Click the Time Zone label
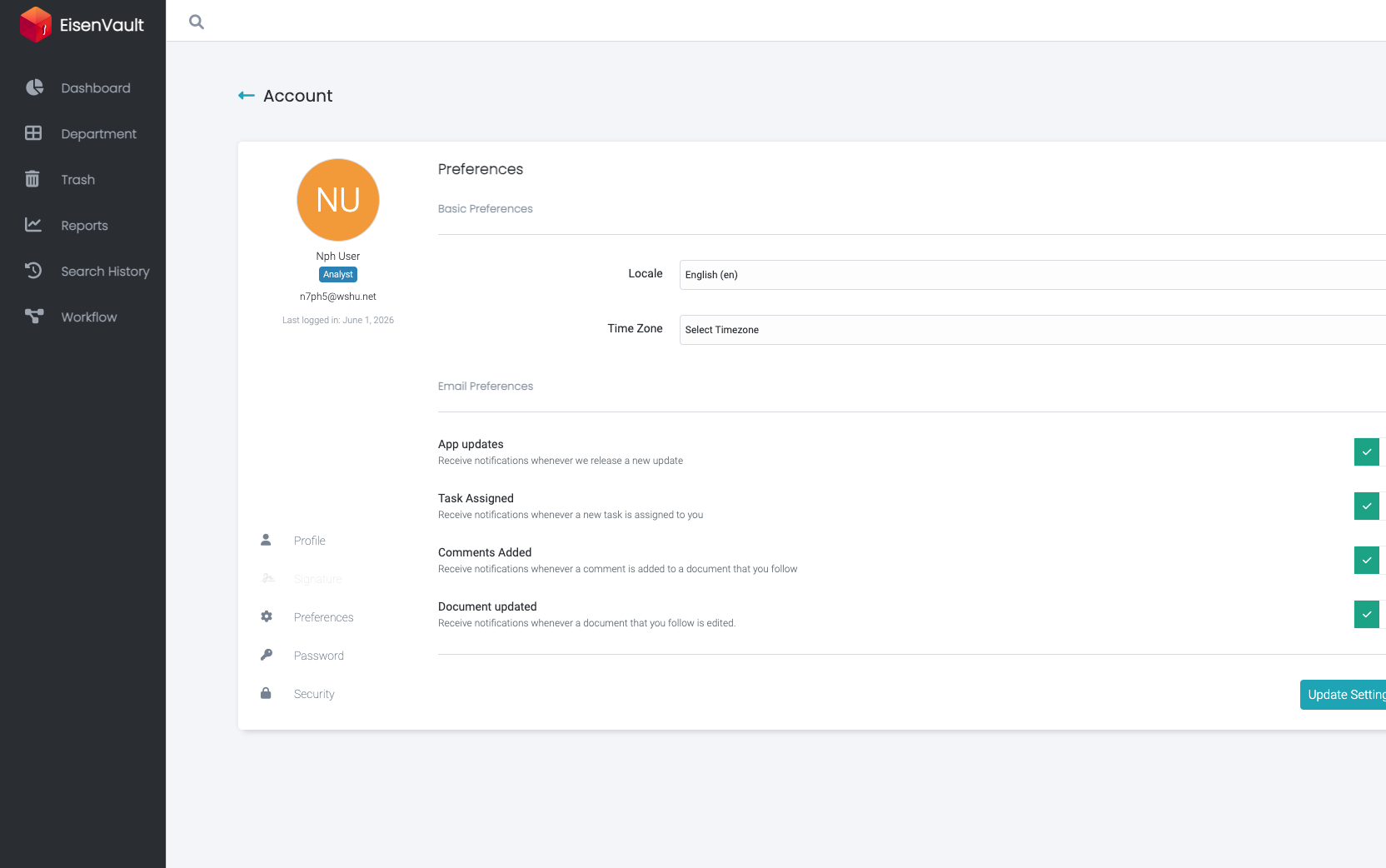 click(636, 328)
